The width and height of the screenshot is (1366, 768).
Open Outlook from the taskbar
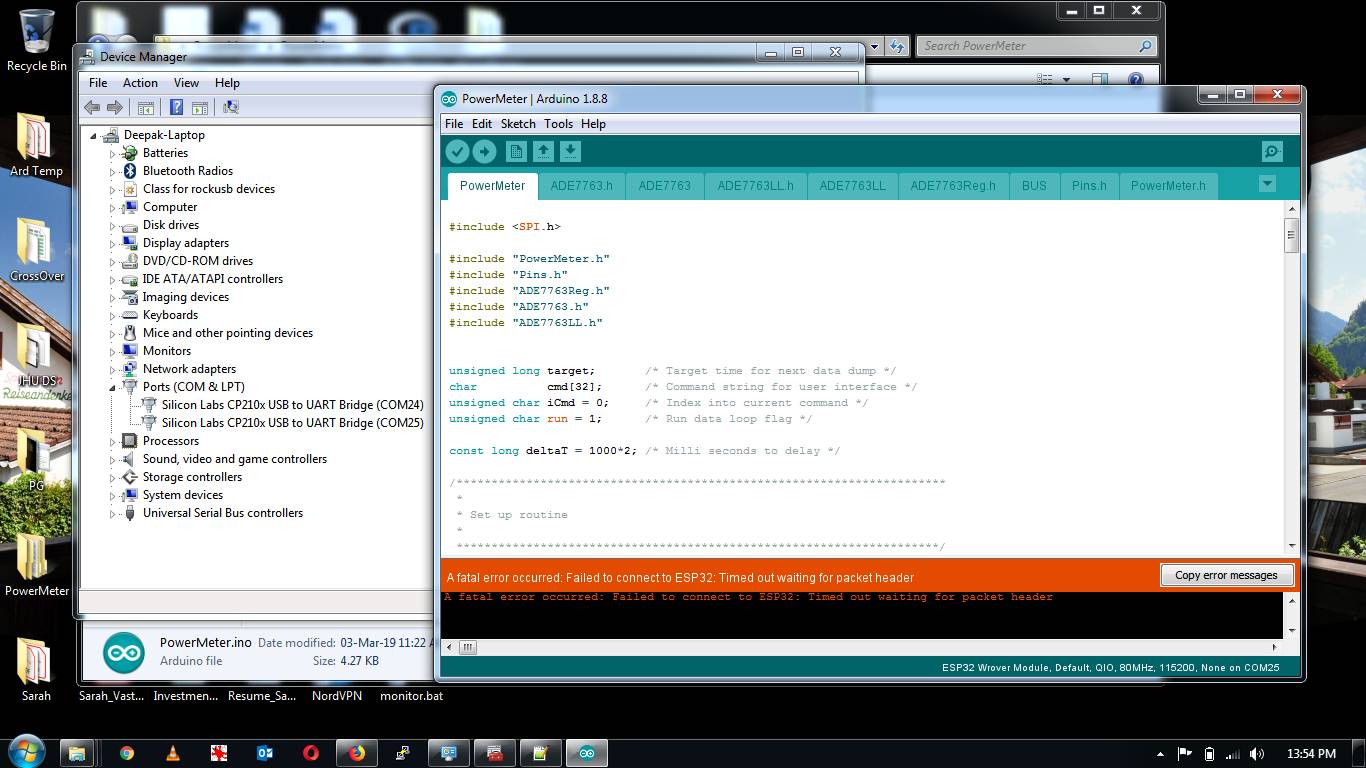click(x=265, y=753)
